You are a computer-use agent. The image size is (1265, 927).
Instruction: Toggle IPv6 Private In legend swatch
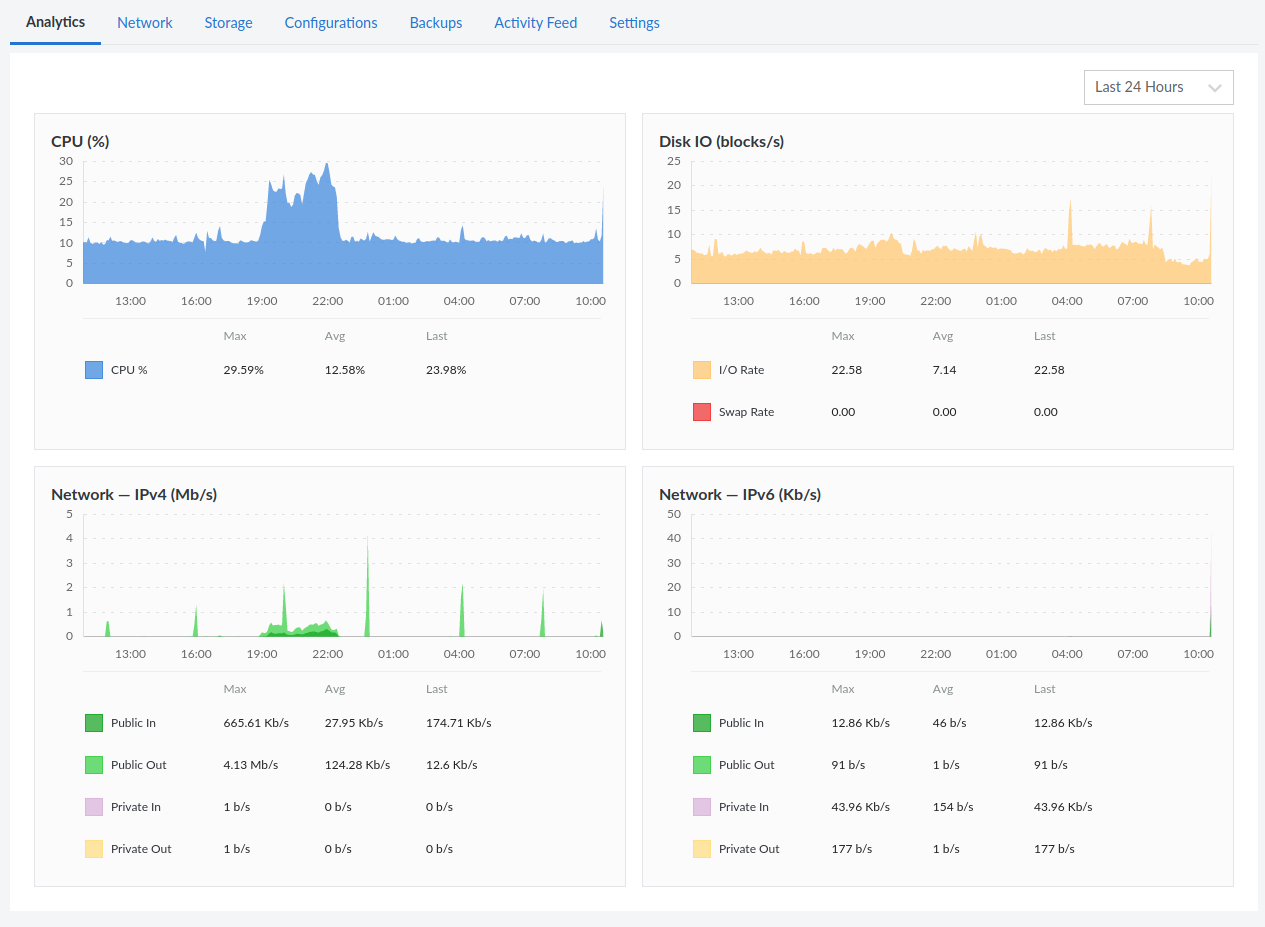point(702,807)
